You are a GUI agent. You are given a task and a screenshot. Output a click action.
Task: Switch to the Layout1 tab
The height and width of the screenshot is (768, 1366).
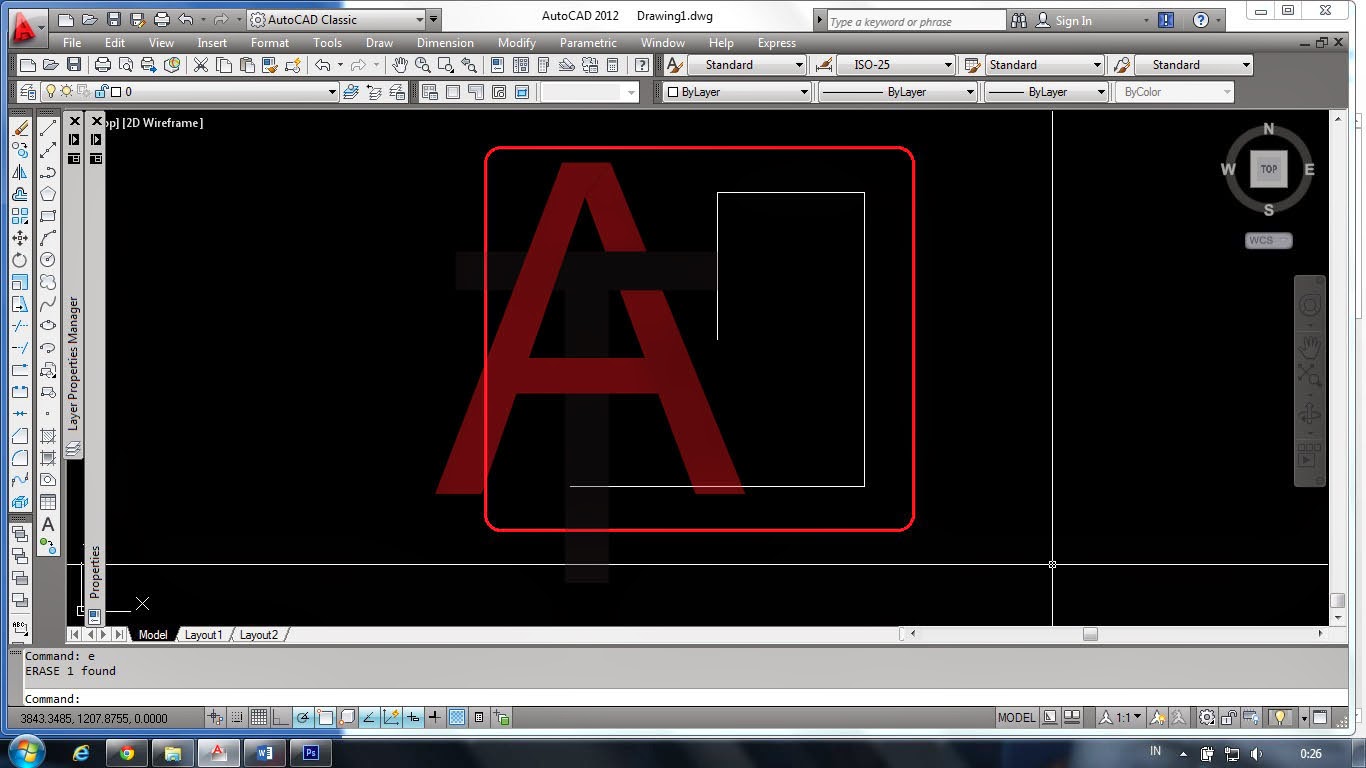[204, 635]
